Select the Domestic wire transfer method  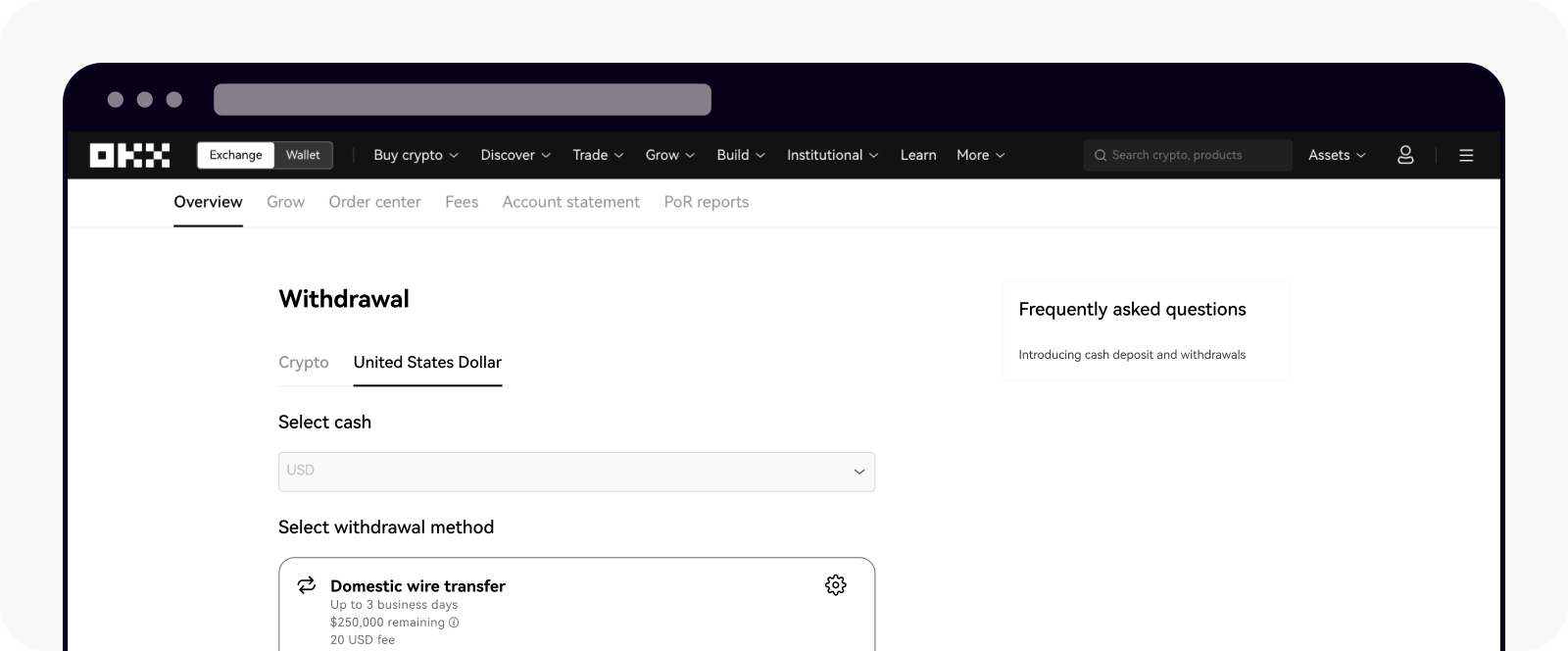(576, 604)
